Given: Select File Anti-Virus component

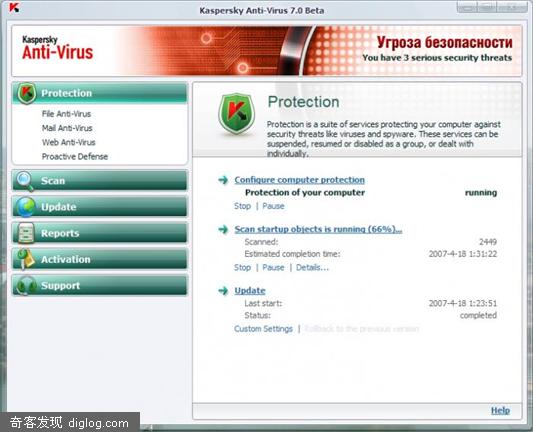Looking at the screenshot, I should point(66,114).
